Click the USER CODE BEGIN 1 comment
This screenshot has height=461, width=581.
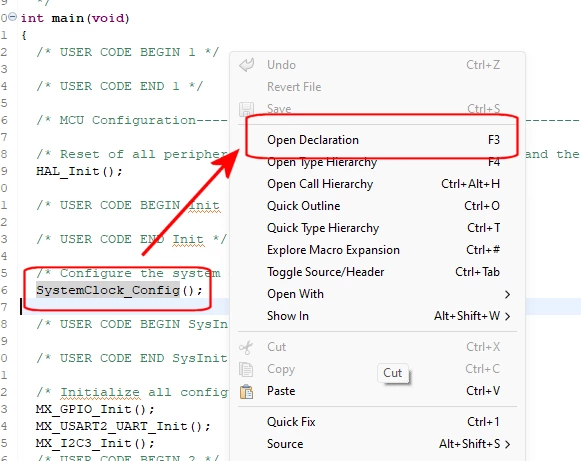point(128,52)
